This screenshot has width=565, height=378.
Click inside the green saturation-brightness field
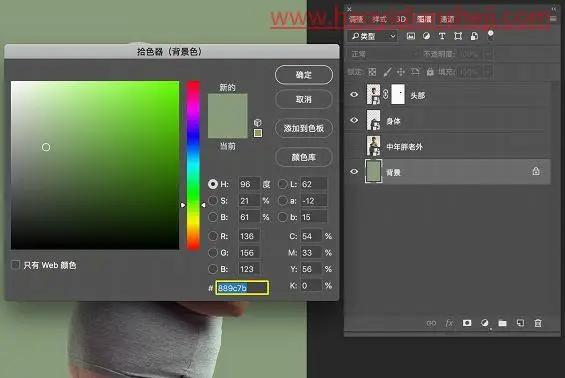pos(95,165)
